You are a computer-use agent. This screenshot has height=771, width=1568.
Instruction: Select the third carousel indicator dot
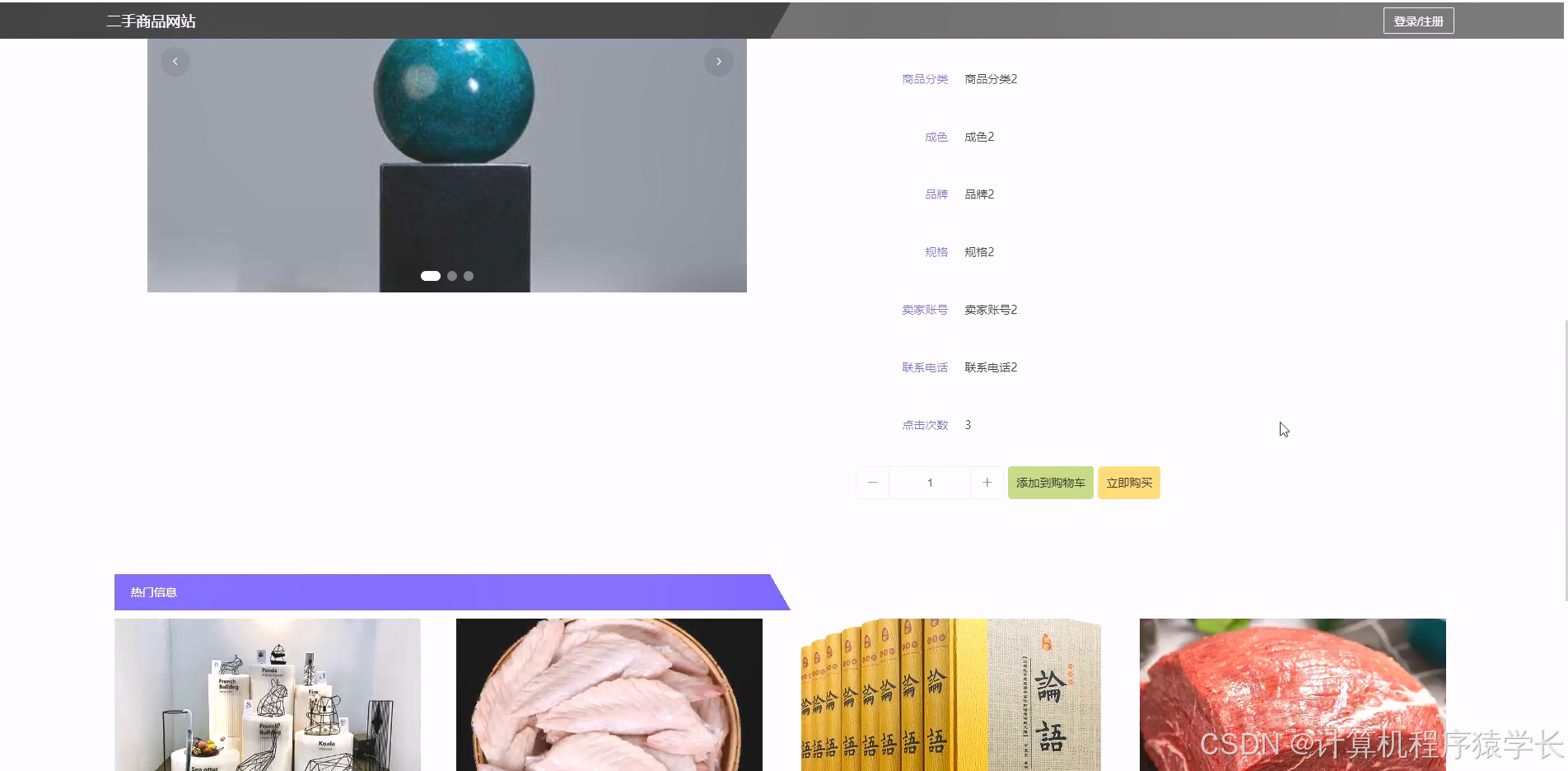[x=468, y=276]
